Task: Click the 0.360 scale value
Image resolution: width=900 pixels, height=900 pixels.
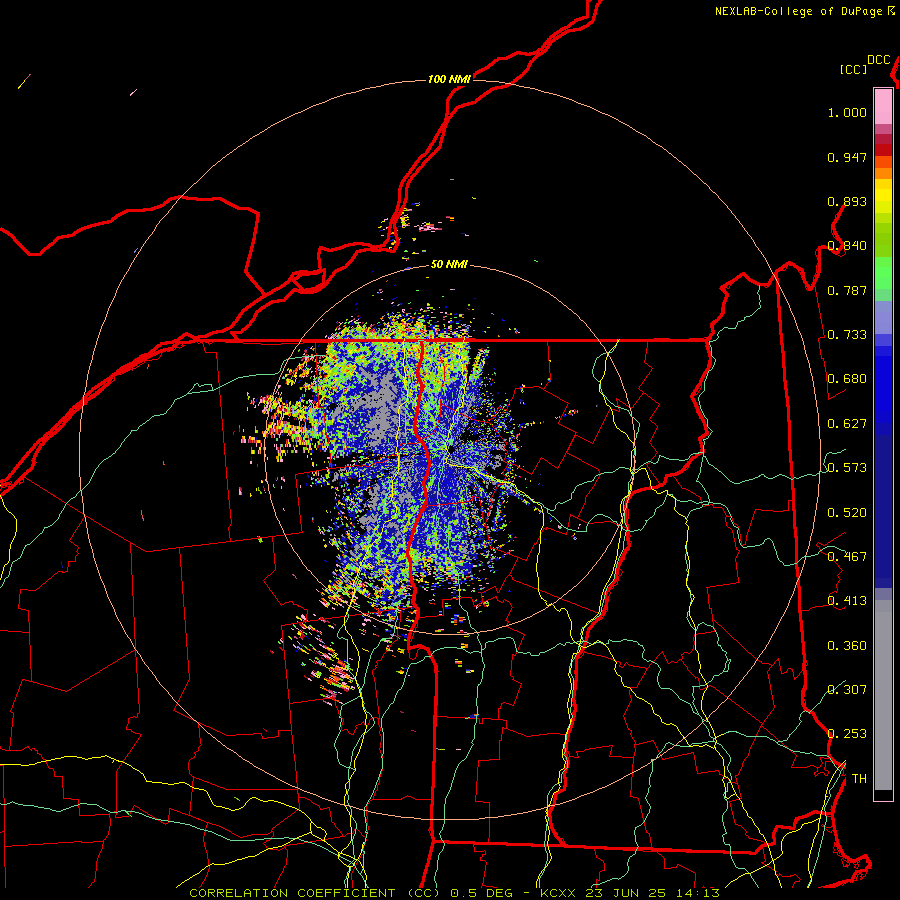Action: pos(847,646)
